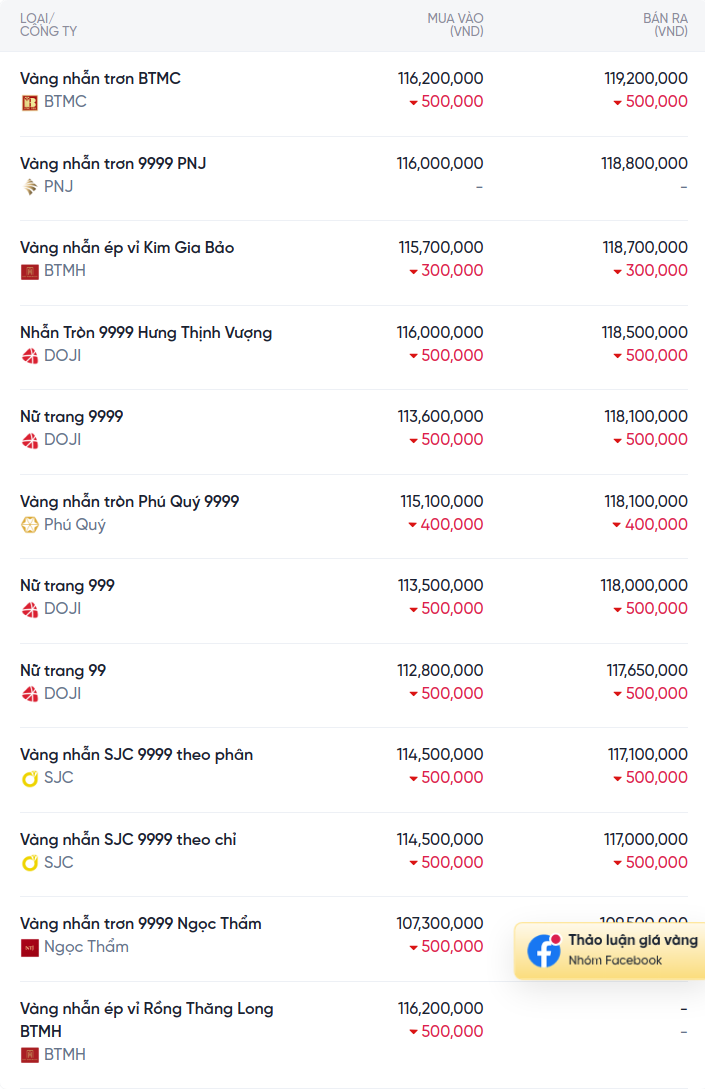Screen dimensions: 705x1089
Task: Click the Phú Quý logo icon
Action: pos(29,525)
